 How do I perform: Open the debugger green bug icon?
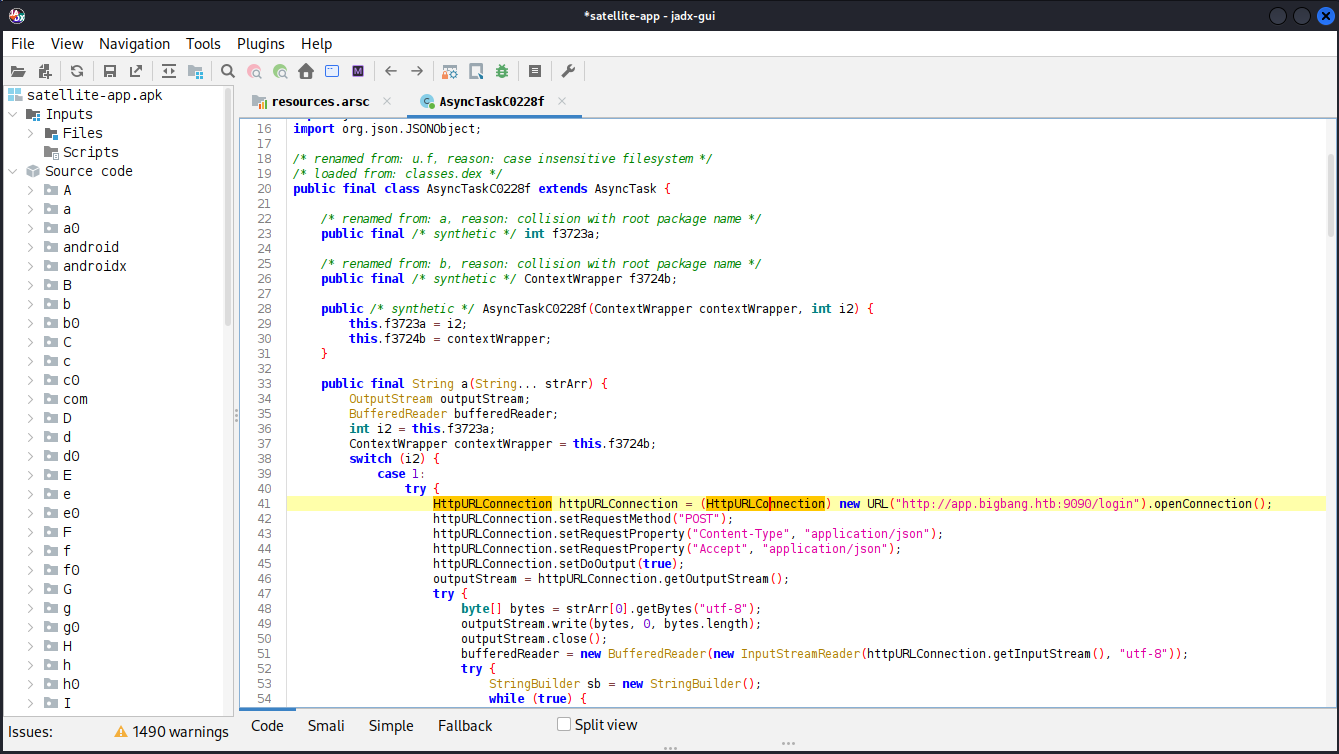[x=502, y=71]
